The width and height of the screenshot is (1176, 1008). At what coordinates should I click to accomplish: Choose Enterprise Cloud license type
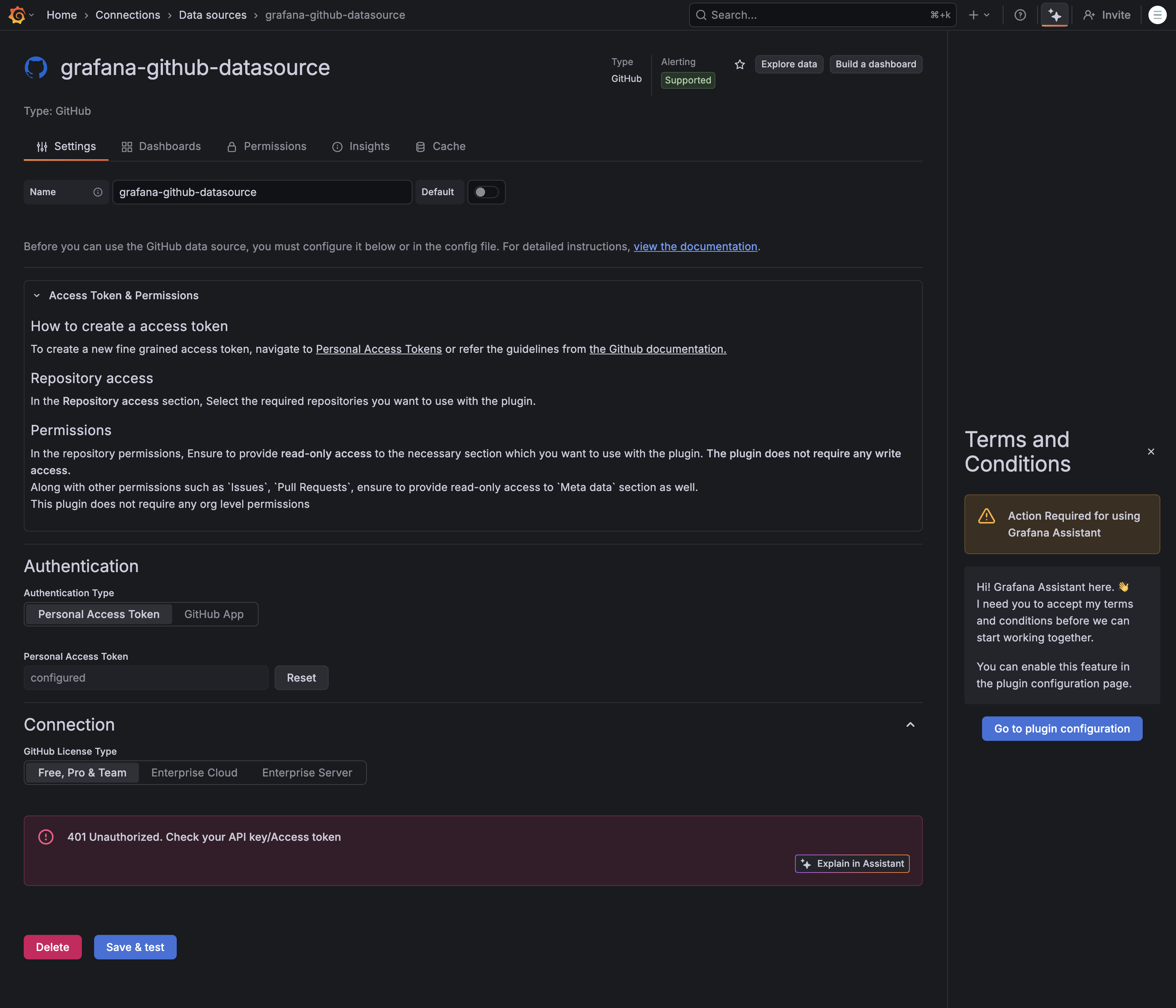[x=194, y=772]
